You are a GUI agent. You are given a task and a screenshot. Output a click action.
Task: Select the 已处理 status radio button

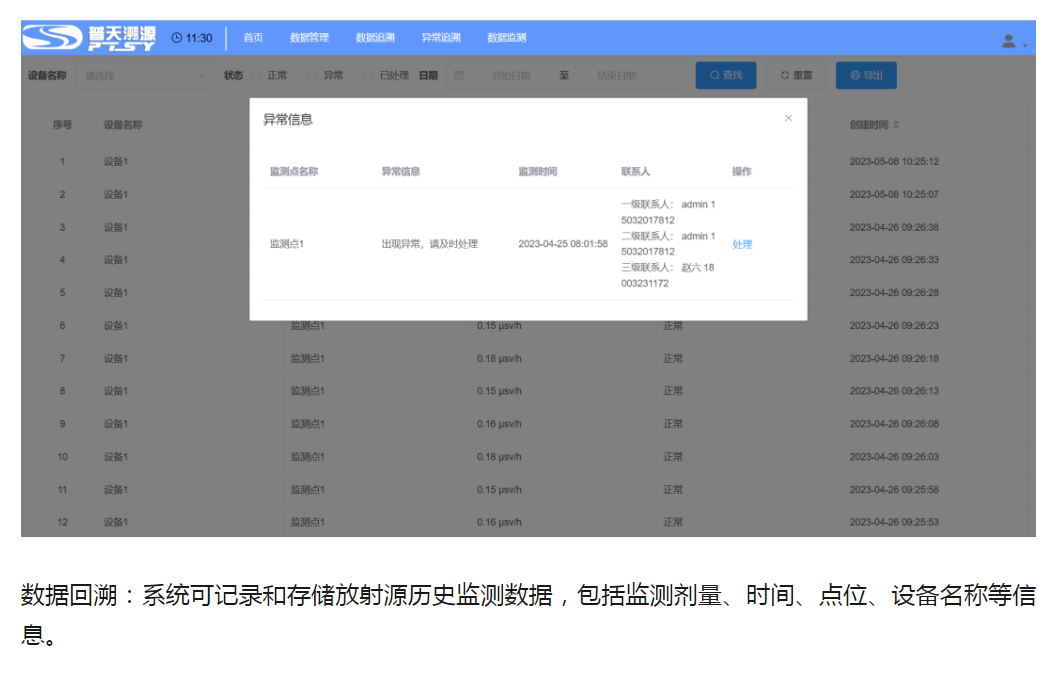368,75
